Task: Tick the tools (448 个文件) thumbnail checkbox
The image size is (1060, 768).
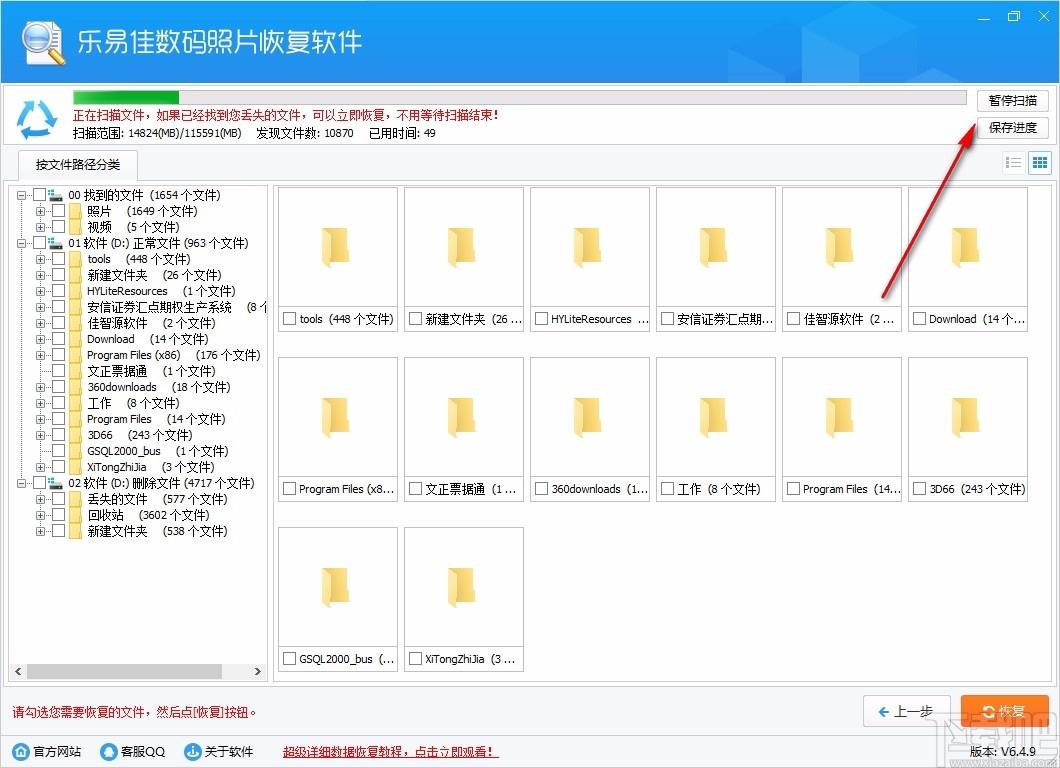Action: (289, 318)
